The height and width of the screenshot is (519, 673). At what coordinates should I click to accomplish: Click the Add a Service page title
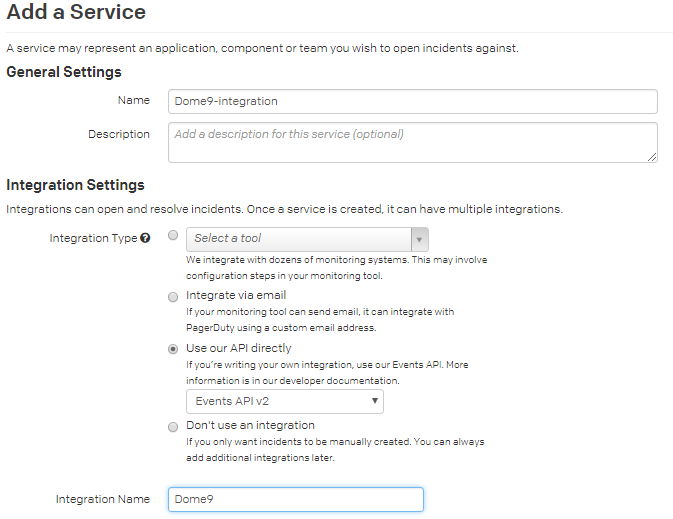coord(76,12)
